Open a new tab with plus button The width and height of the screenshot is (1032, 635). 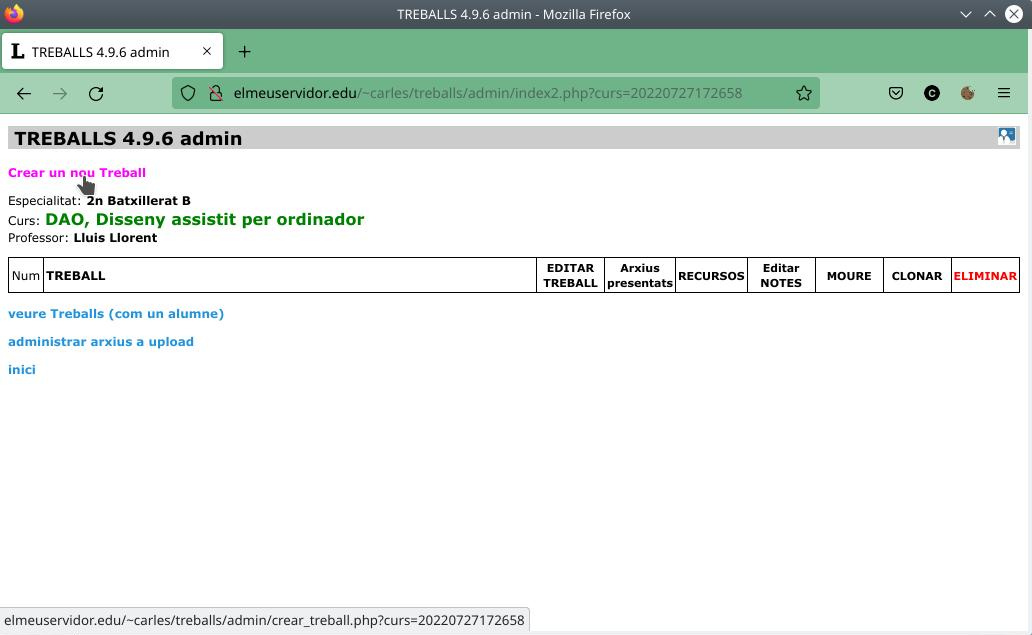[244, 51]
